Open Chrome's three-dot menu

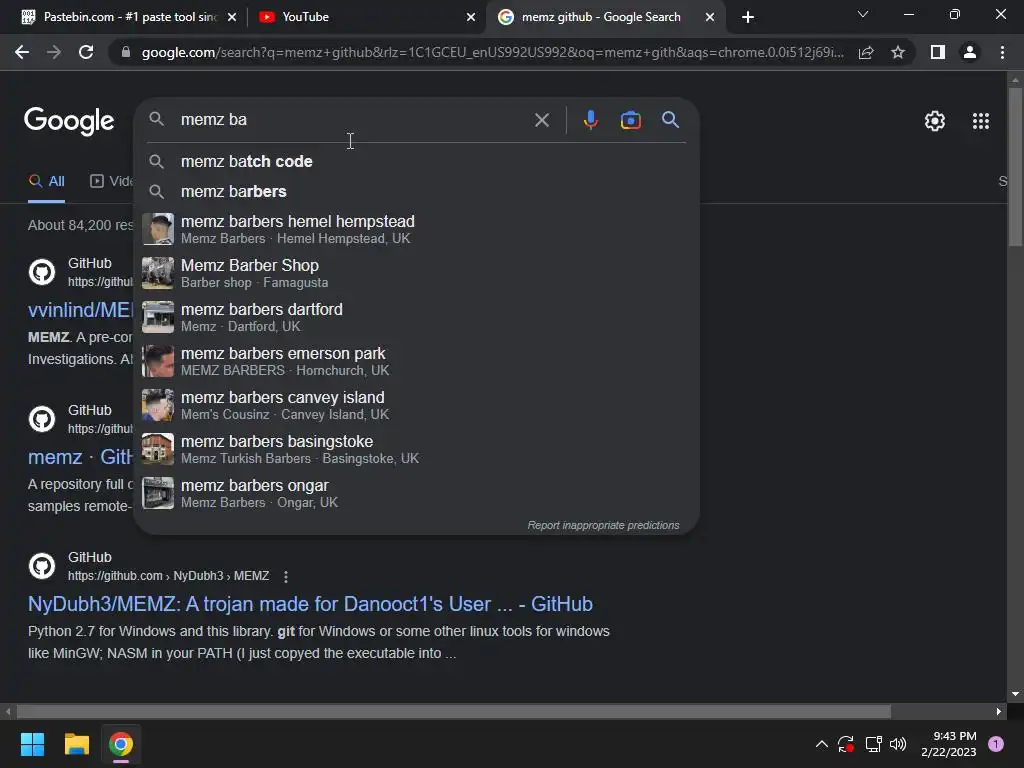click(x=1002, y=52)
